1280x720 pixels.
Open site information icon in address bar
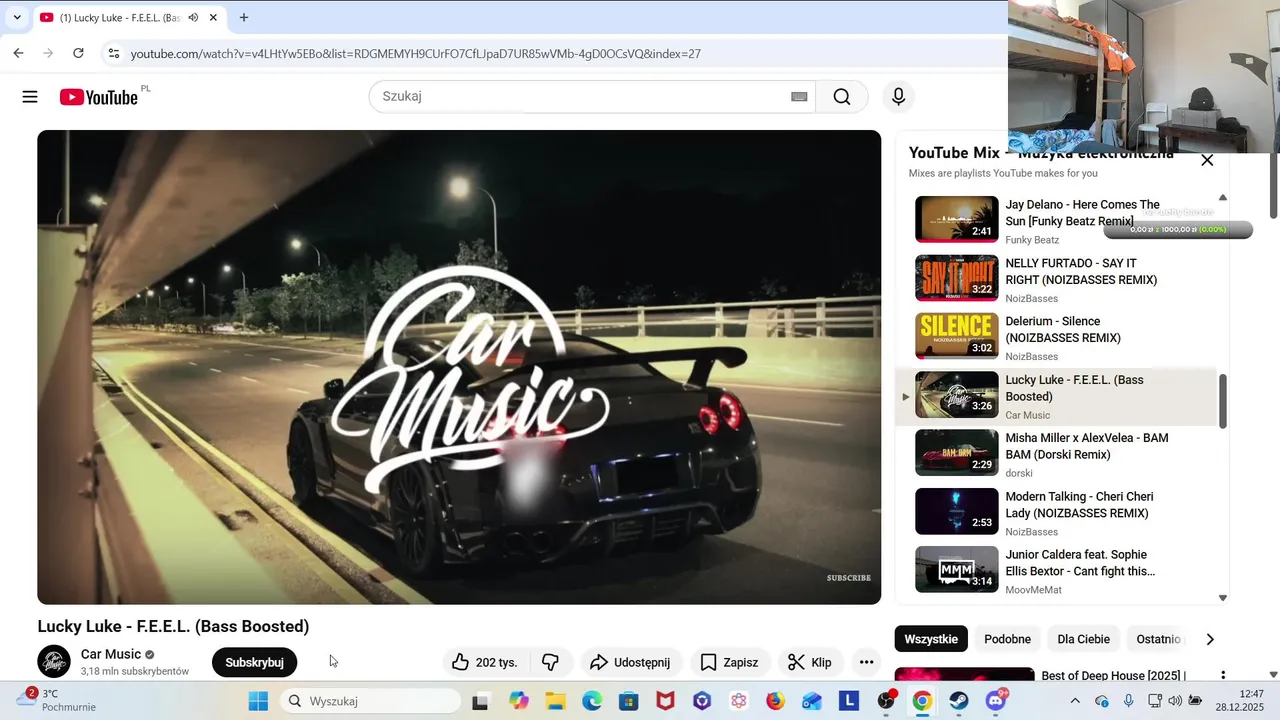click(x=113, y=53)
